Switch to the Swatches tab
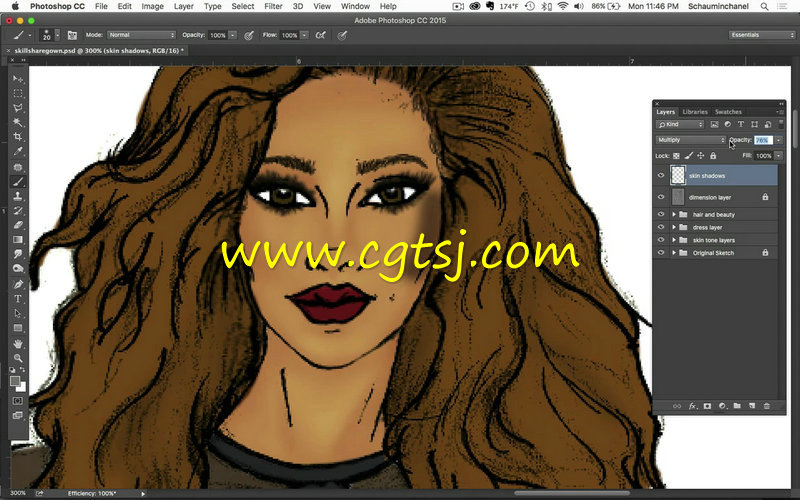The height and width of the screenshot is (500, 800). coord(728,112)
